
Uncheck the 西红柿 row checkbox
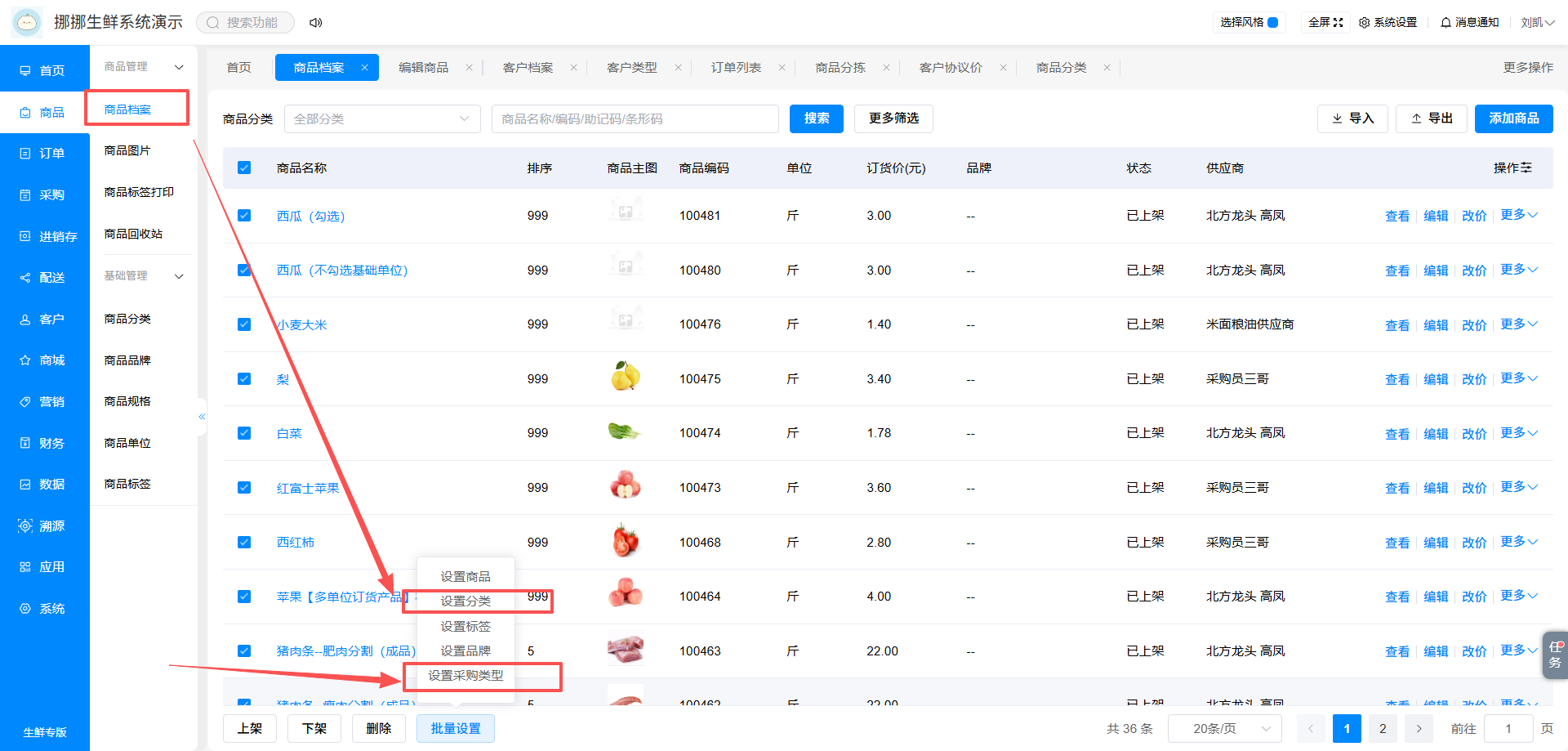[244, 543]
